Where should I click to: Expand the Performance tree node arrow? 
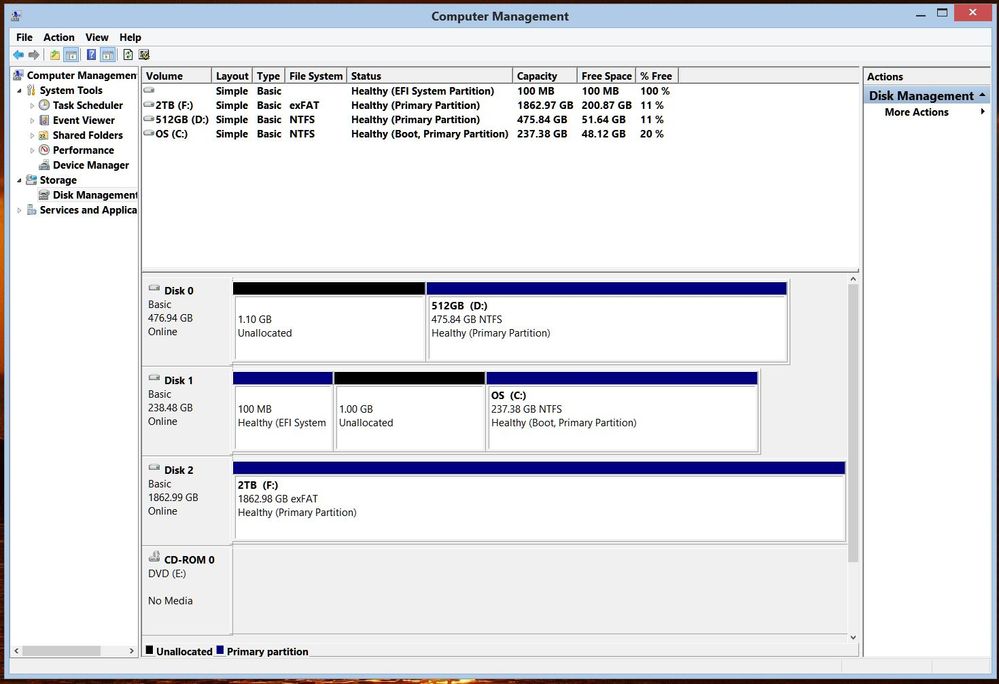click(x=32, y=150)
